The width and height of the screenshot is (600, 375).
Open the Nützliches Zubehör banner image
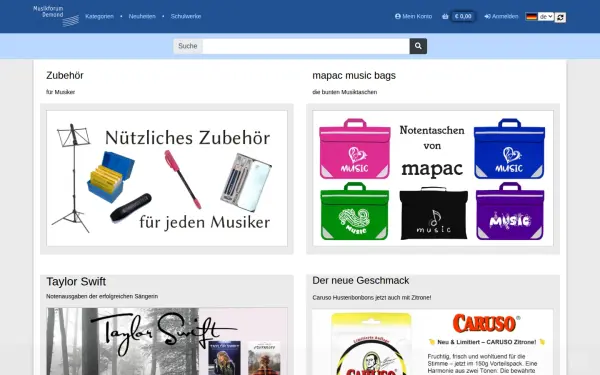point(167,178)
